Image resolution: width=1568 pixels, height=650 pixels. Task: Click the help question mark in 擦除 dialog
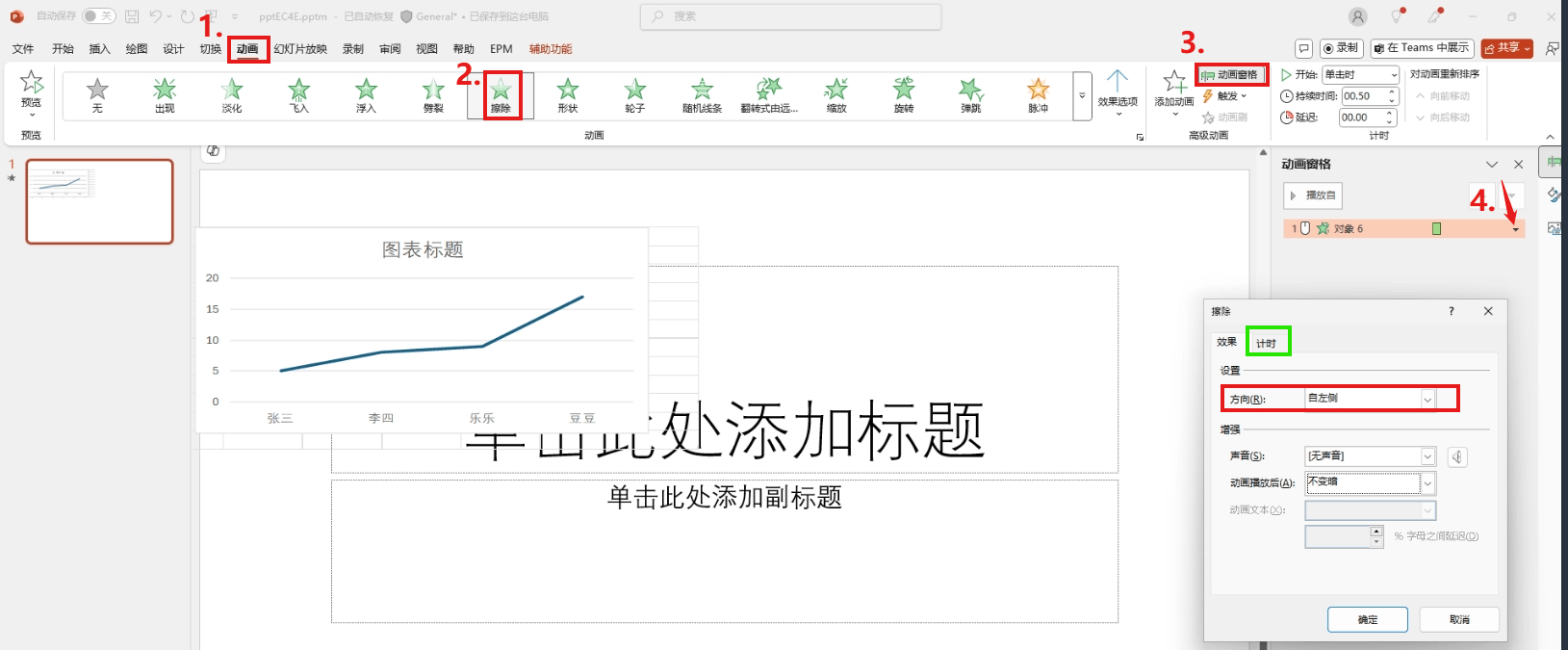[1451, 311]
